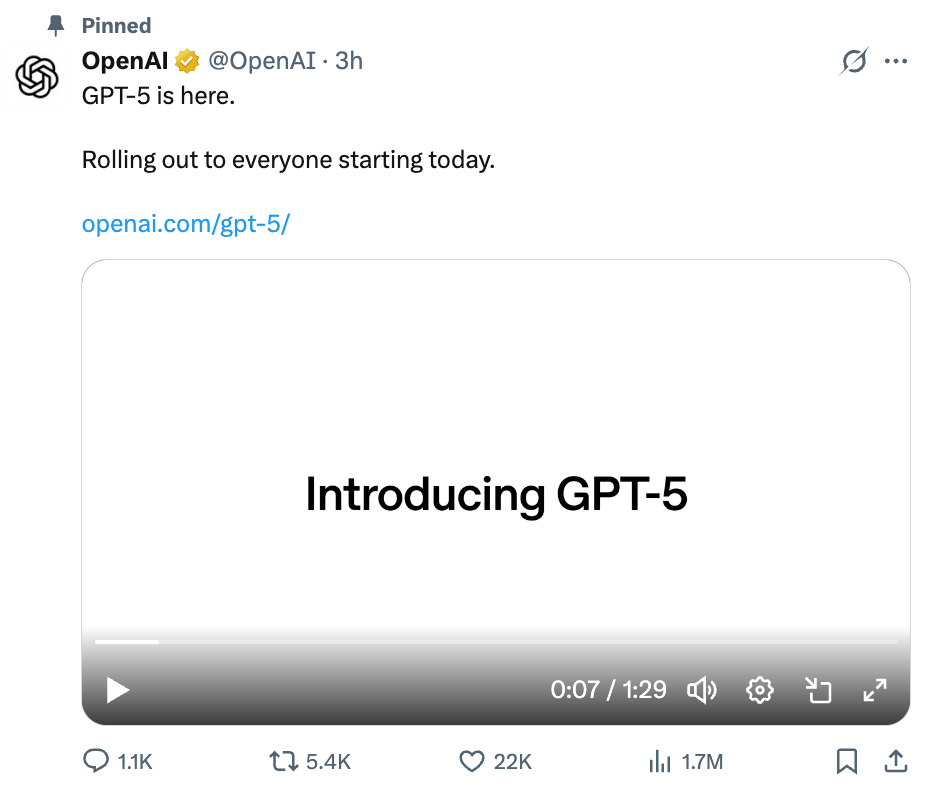Bookmark the GPT-5 post
The image size is (930, 796).
coord(846,762)
